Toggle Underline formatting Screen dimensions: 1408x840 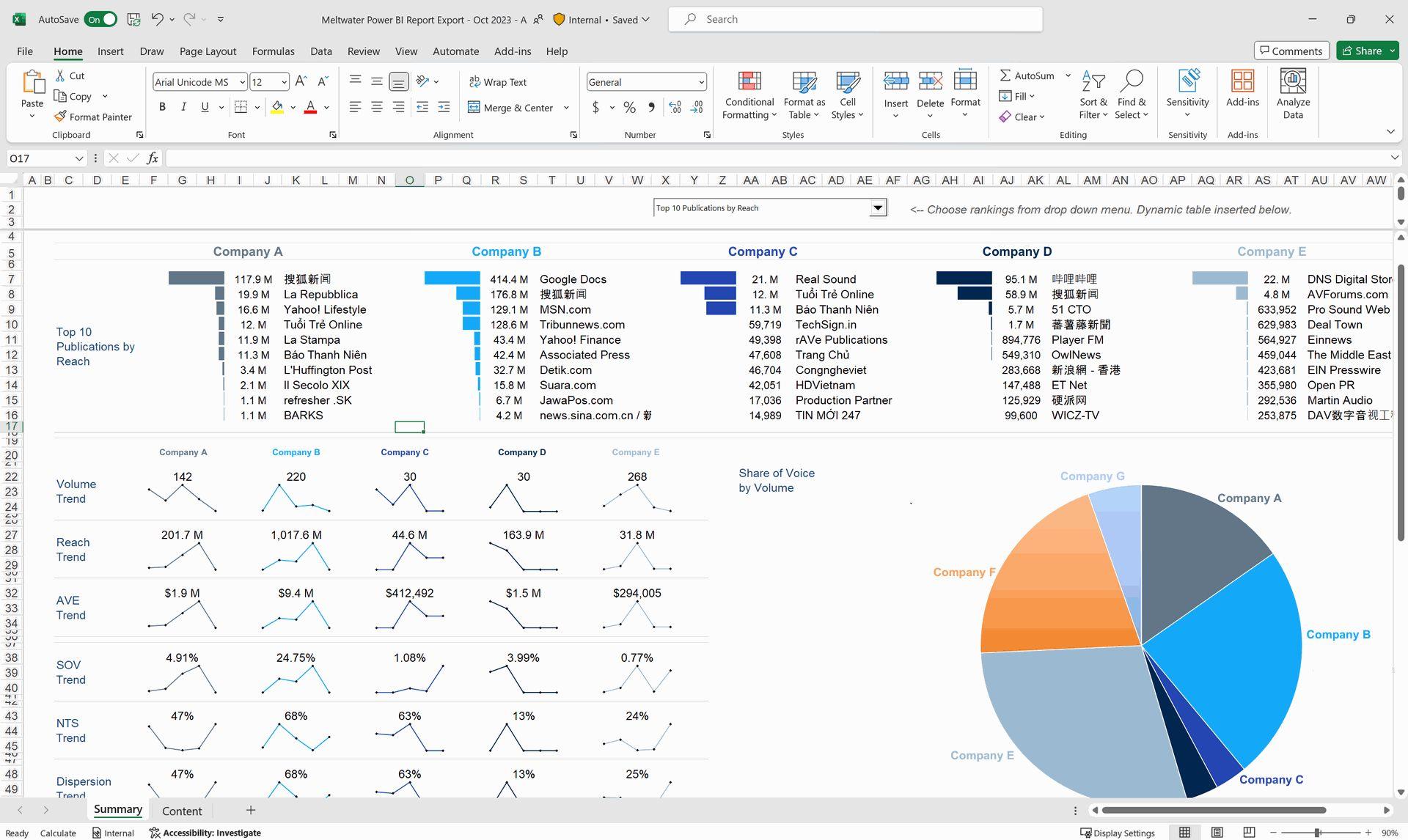coord(205,107)
